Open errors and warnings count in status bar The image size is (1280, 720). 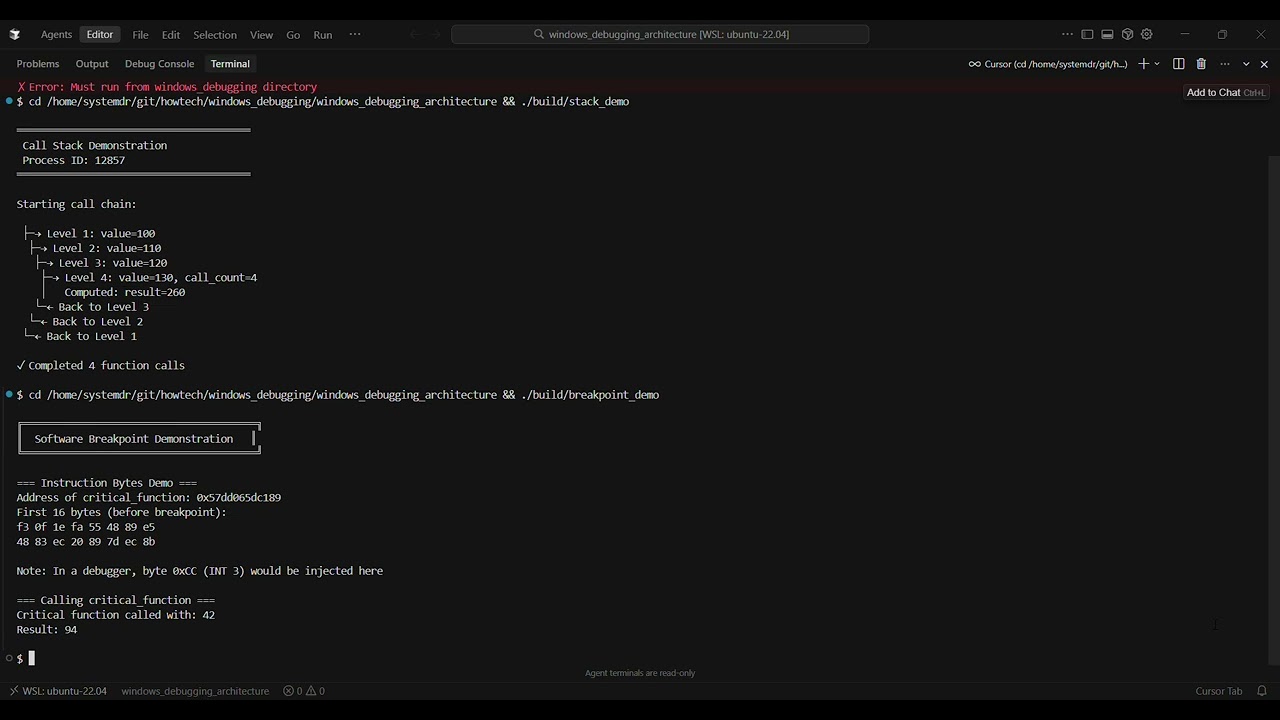pos(304,691)
